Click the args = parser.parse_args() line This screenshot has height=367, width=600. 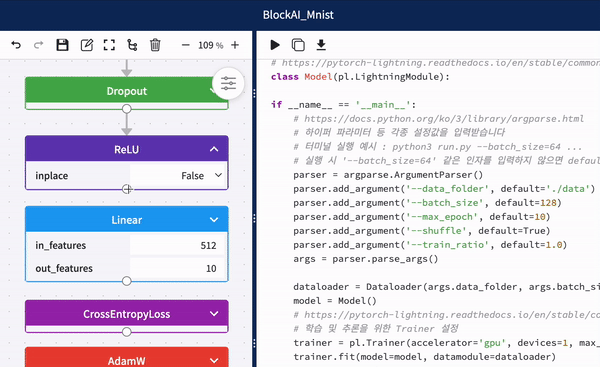[365, 259]
